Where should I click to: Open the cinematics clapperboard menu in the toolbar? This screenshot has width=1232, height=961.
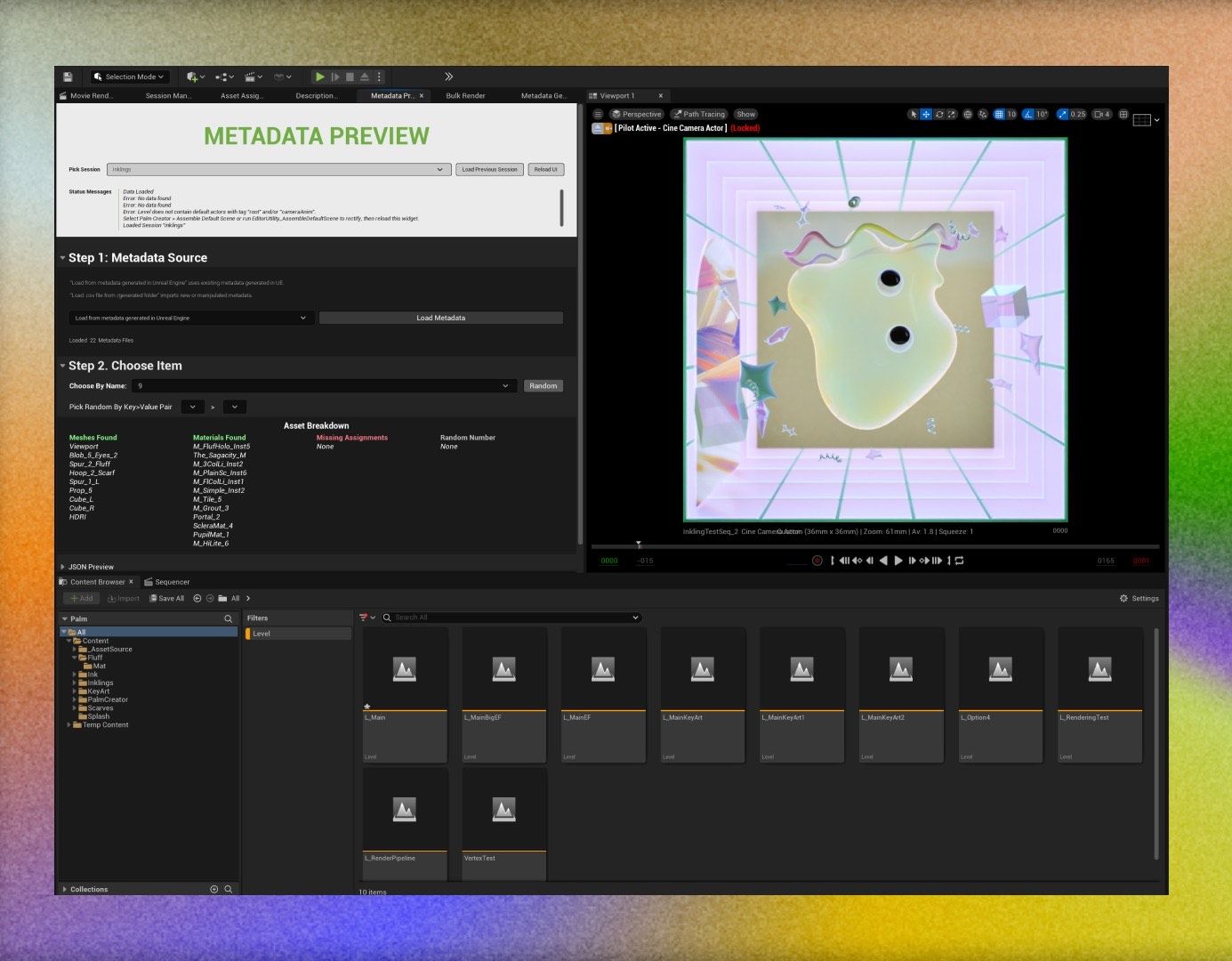(253, 77)
